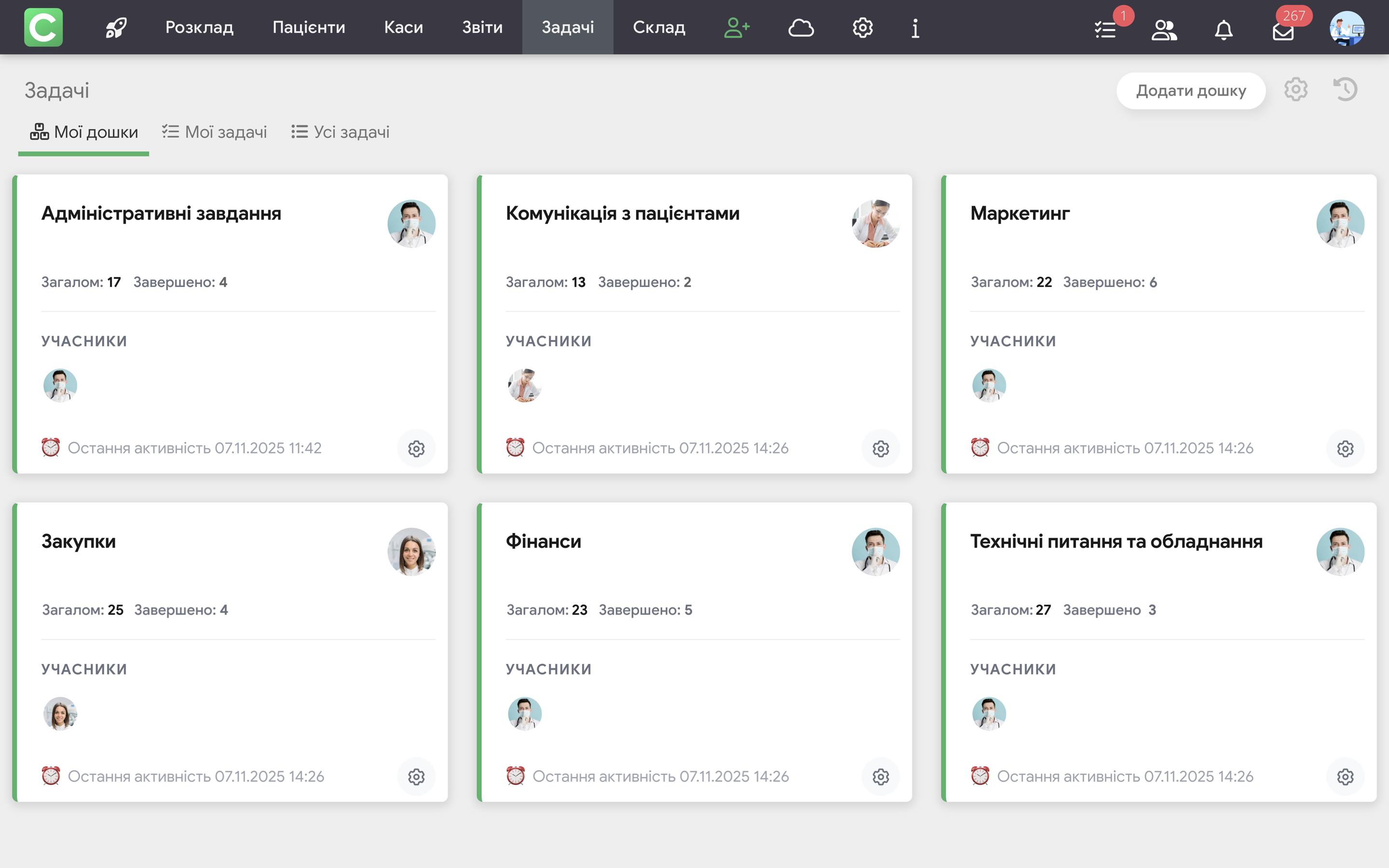This screenshot has height=868, width=1389.
Task: Open settings gear on Закупки board
Action: click(x=416, y=777)
